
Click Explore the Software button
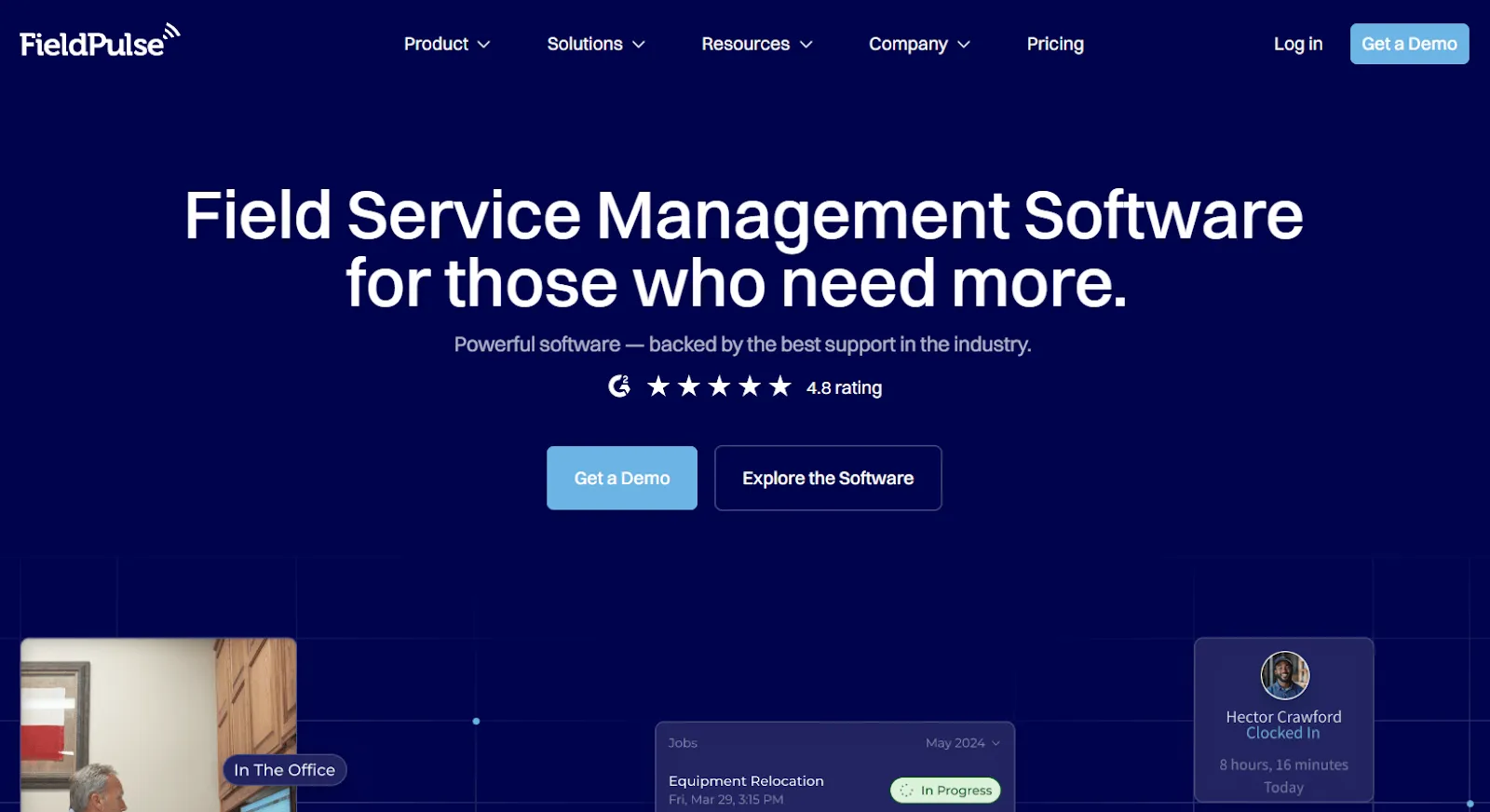pyautogui.click(x=828, y=478)
